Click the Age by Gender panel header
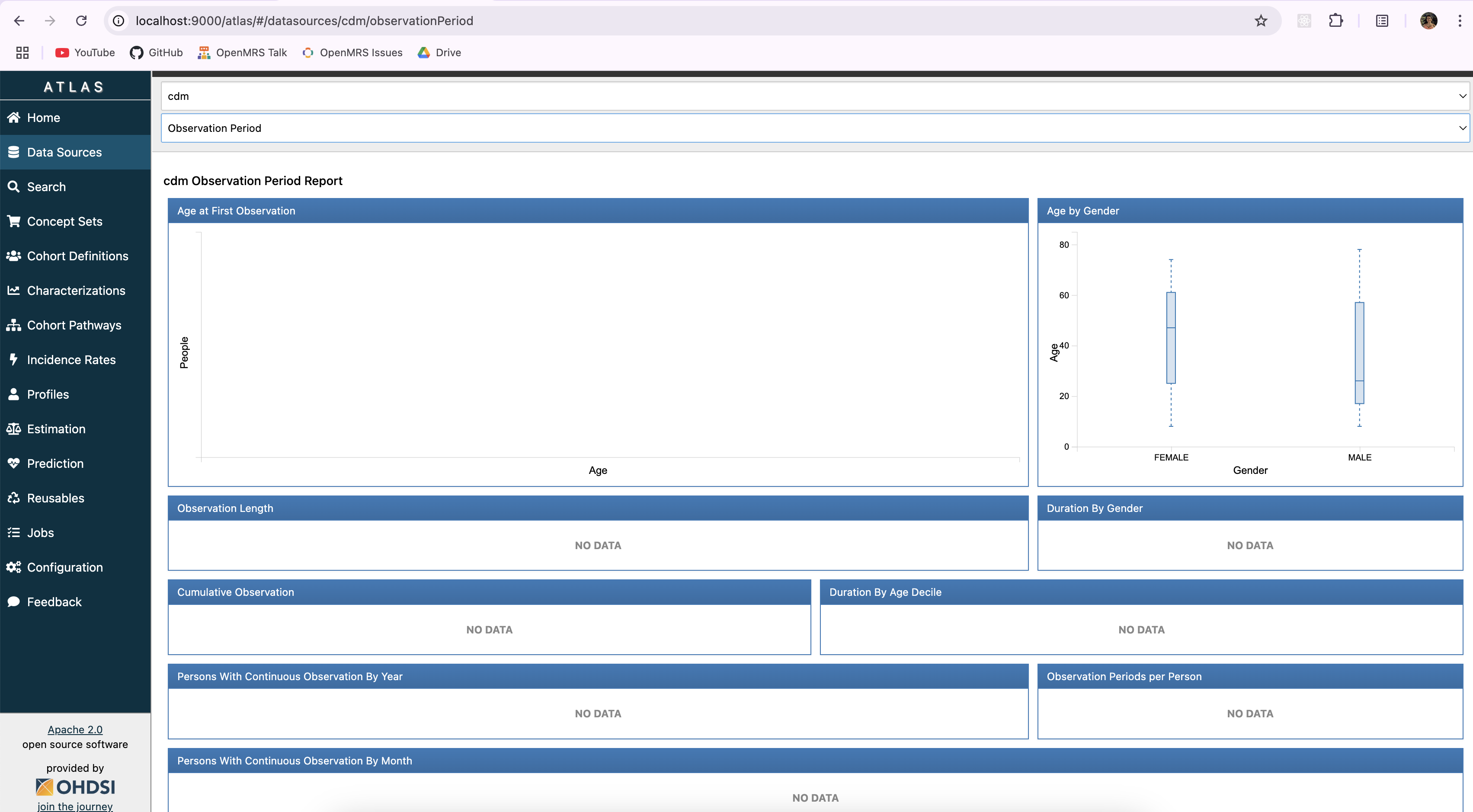The height and width of the screenshot is (812, 1473). 1250,211
